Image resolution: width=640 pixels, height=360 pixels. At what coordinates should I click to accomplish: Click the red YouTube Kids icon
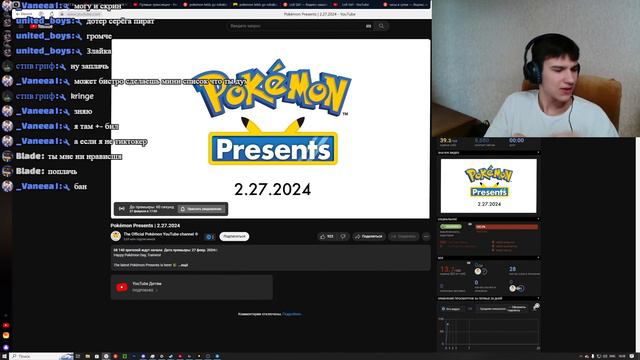tap(122, 287)
